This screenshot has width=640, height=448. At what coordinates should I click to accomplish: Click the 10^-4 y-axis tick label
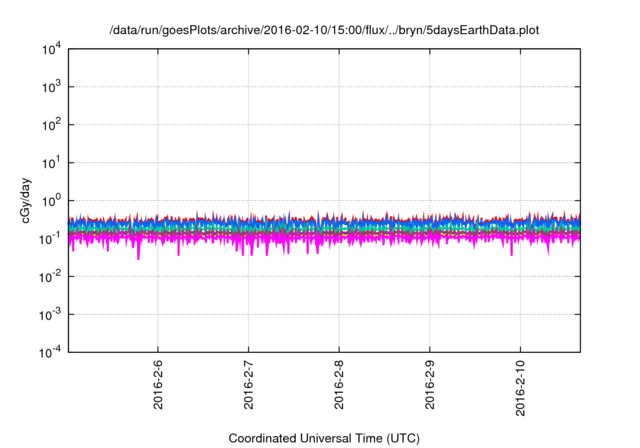coord(50,352)
